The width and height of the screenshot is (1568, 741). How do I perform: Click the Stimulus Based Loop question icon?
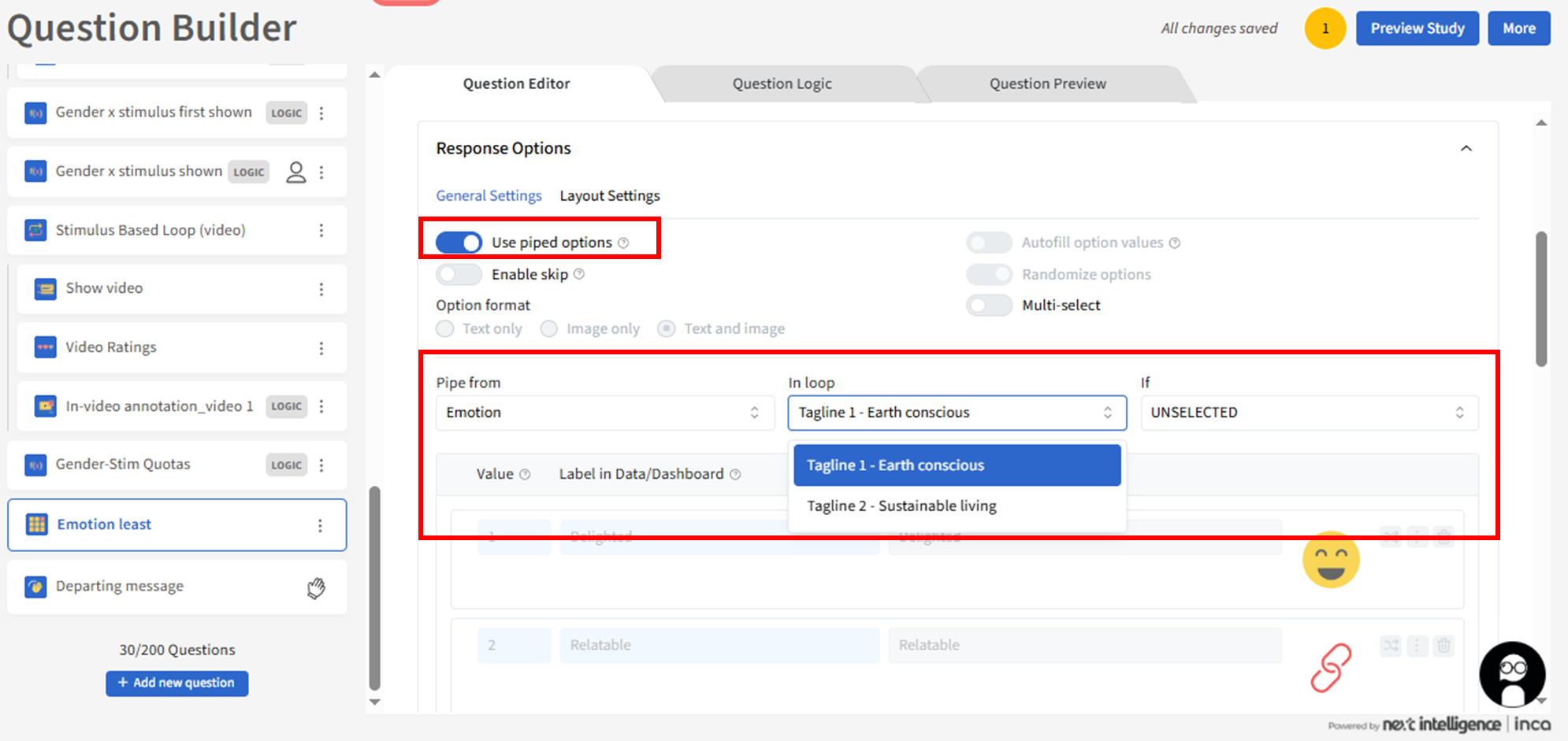35,230
